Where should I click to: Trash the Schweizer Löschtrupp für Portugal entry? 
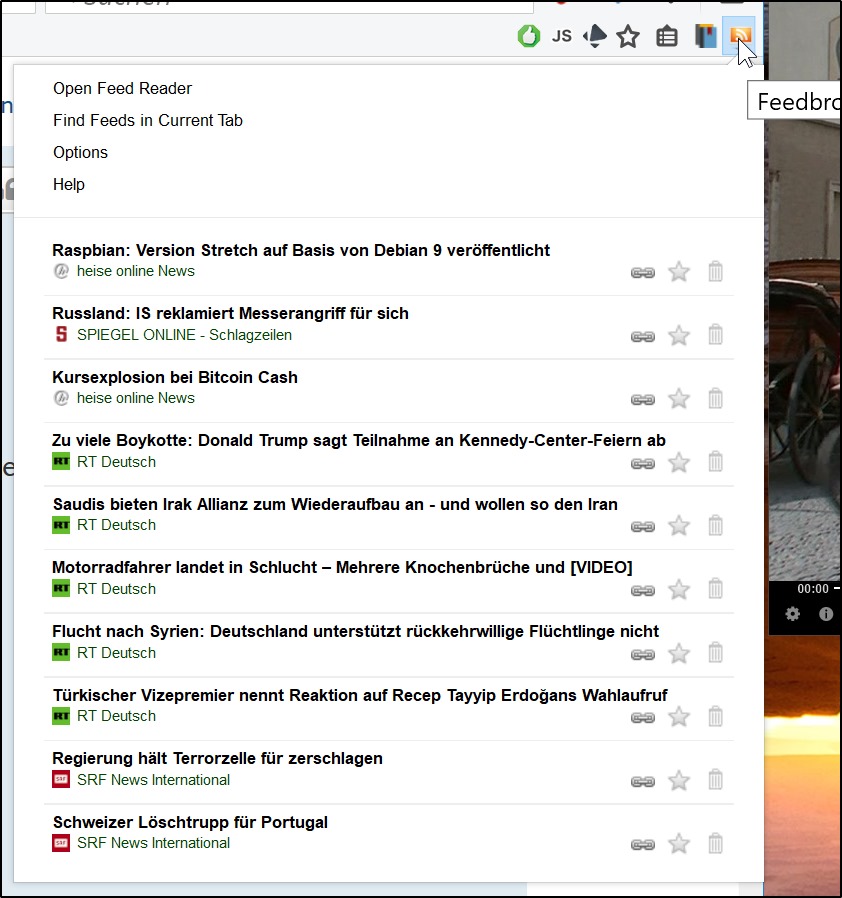pyautogui.click(x=715, y=843)
